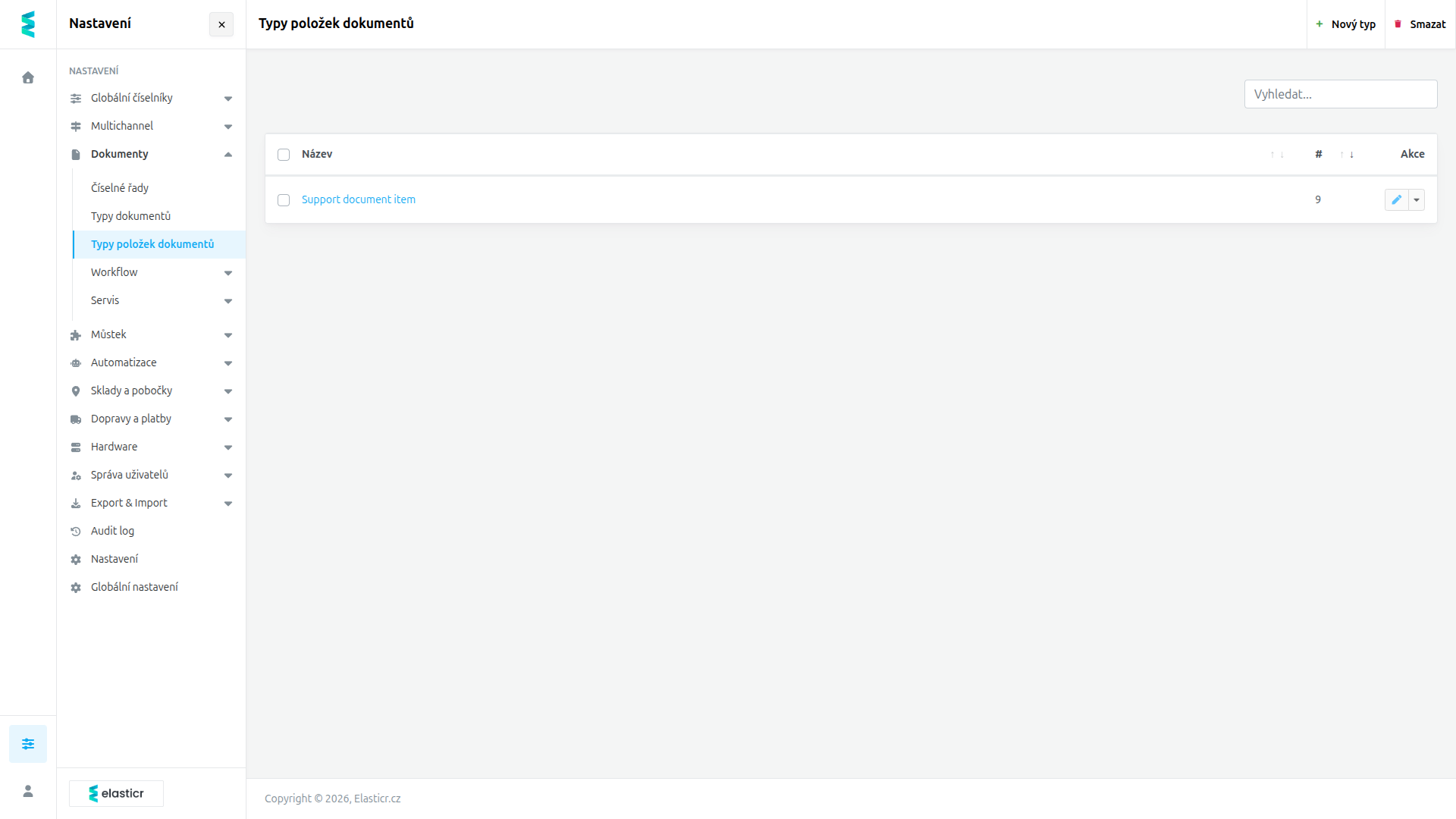Click the Smazat delete button

tap(1420, 24)
